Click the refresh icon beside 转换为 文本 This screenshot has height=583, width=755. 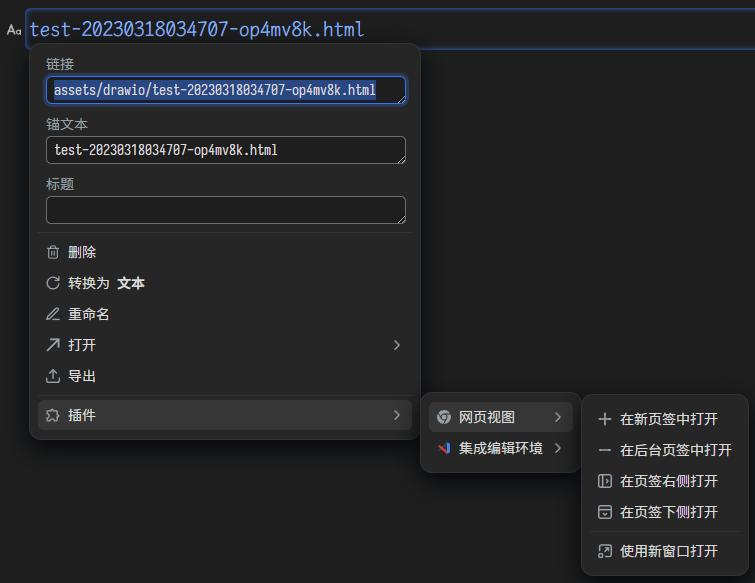click(x=53, y=283)
